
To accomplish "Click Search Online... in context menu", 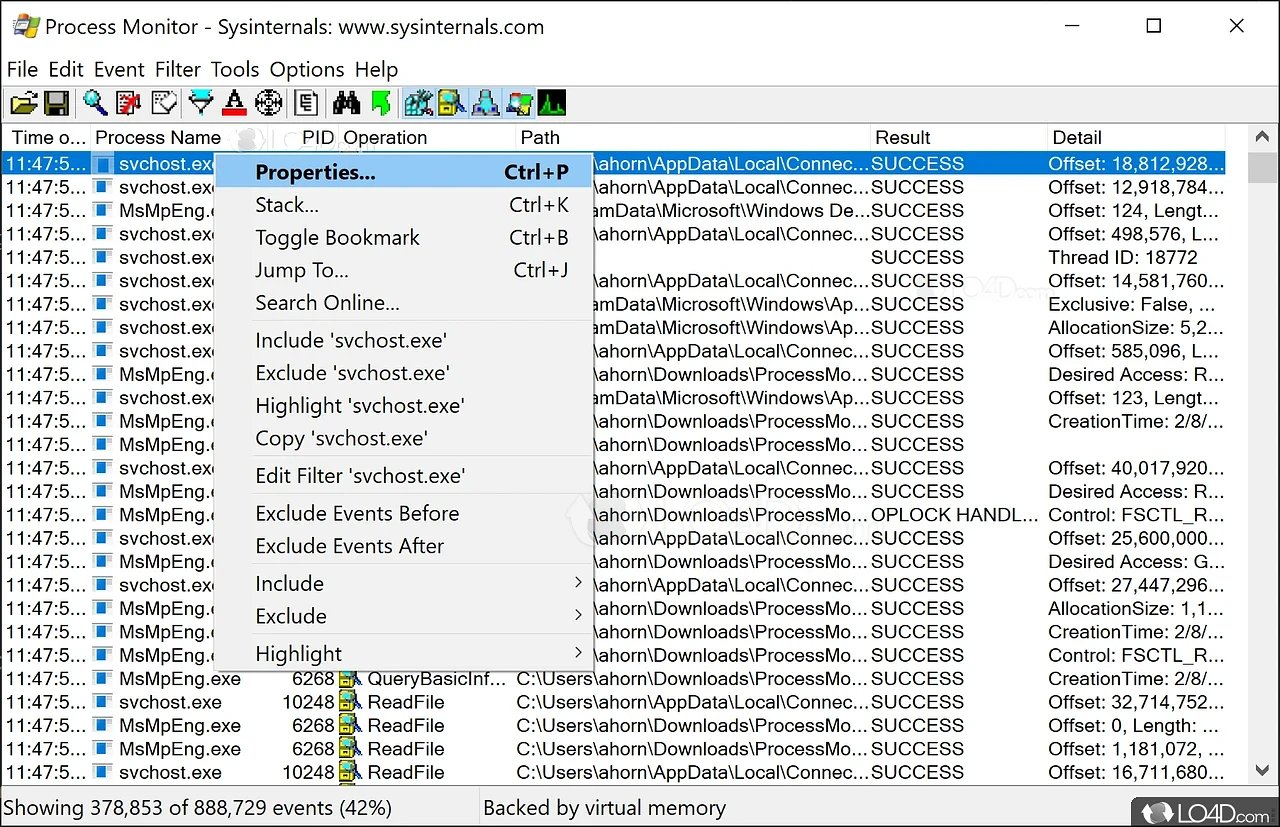I will 327,303.
